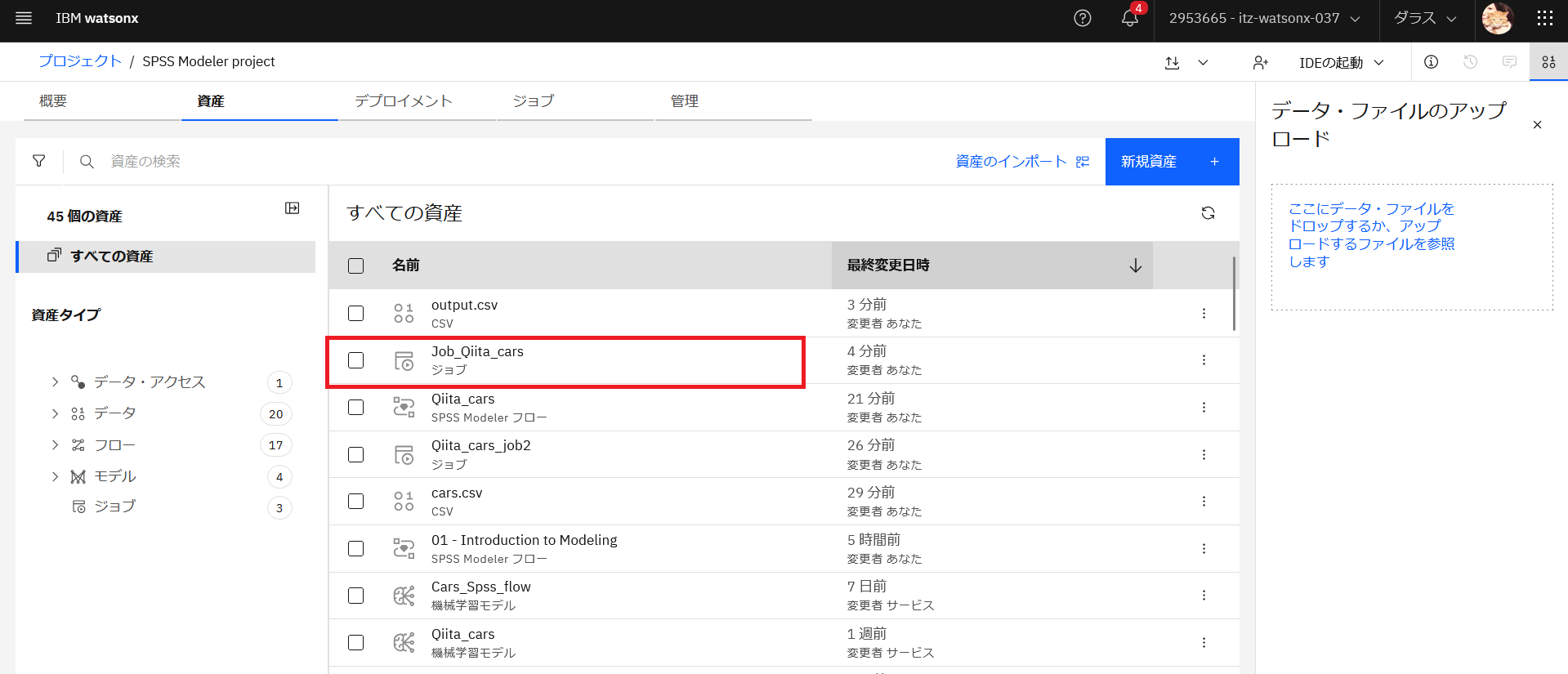This screenshot has height=674, width=1568.
Task: Open overflow menu for cars.csv
Action: [x=1204, y=501]
